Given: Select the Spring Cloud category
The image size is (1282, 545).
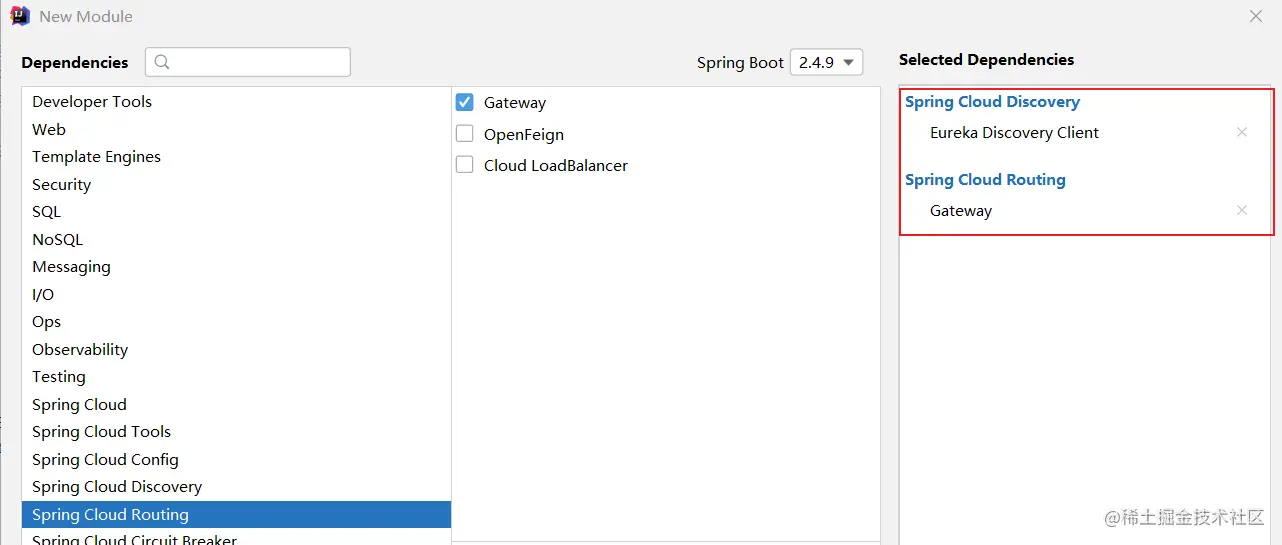Looking at the screenshot, I should (x=236, y=404).
